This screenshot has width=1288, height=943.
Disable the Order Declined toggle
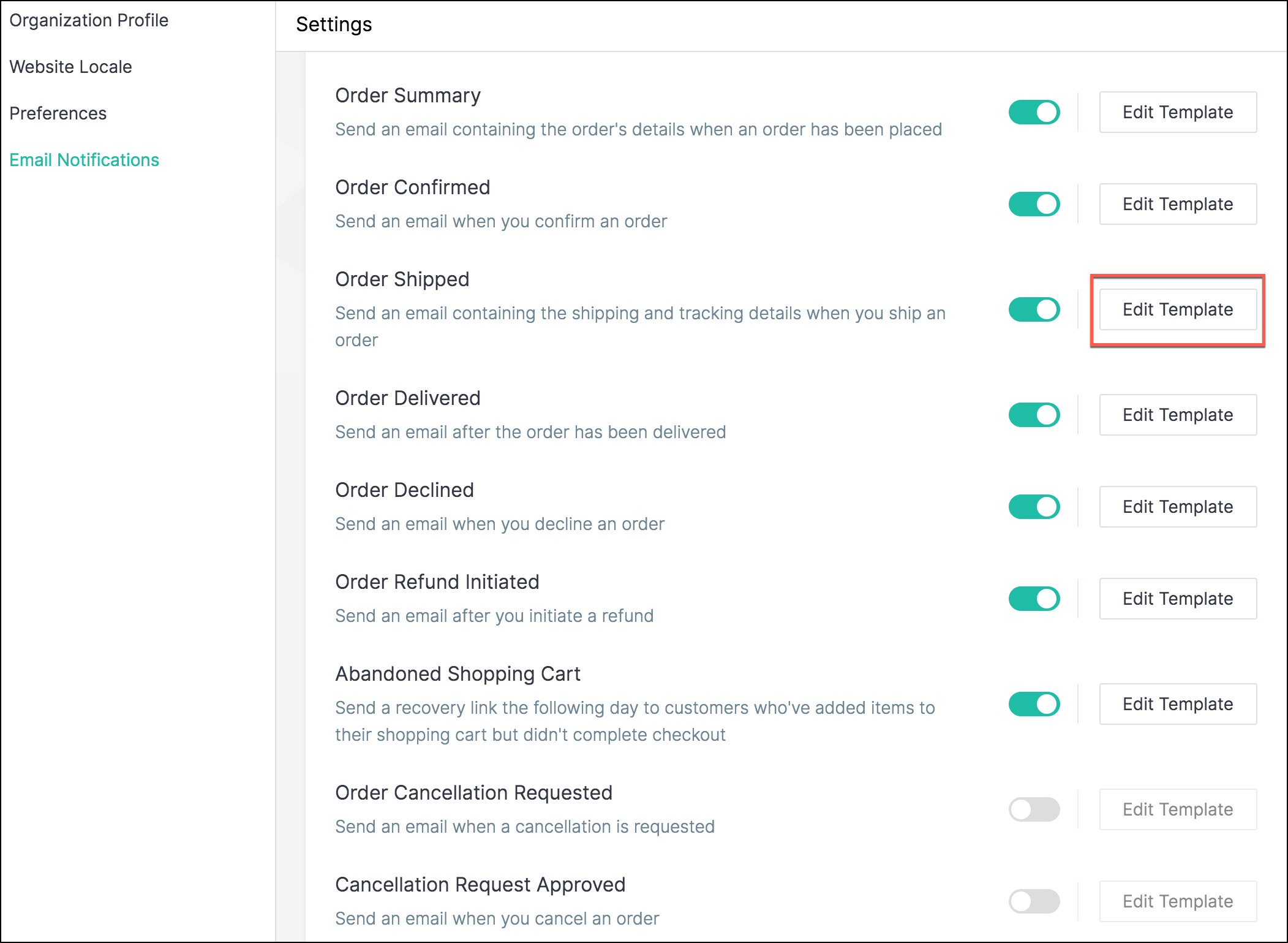[1034, 507]
